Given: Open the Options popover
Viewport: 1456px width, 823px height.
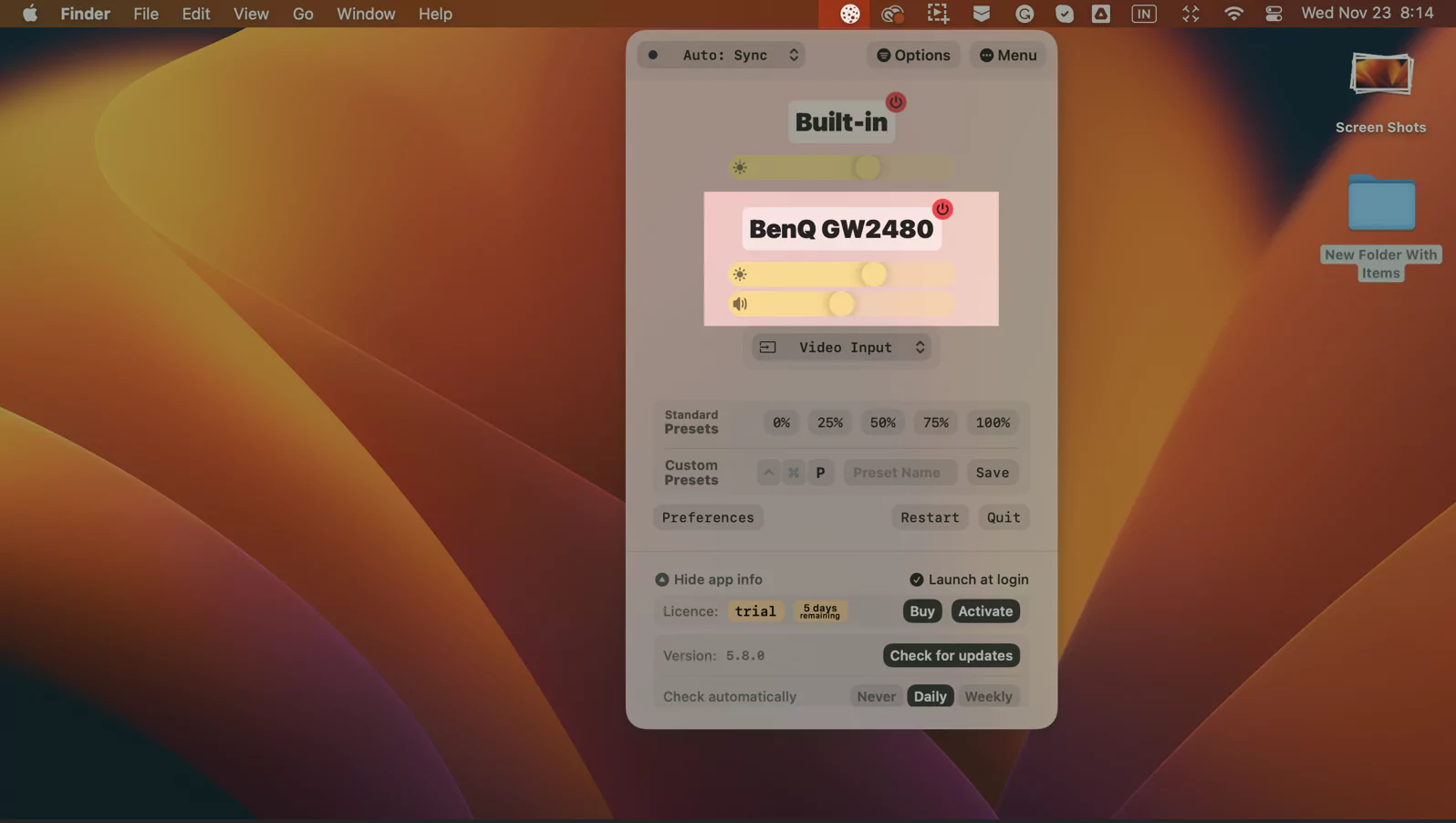Looking at the screenshot, I should click(x=913, y=55).
